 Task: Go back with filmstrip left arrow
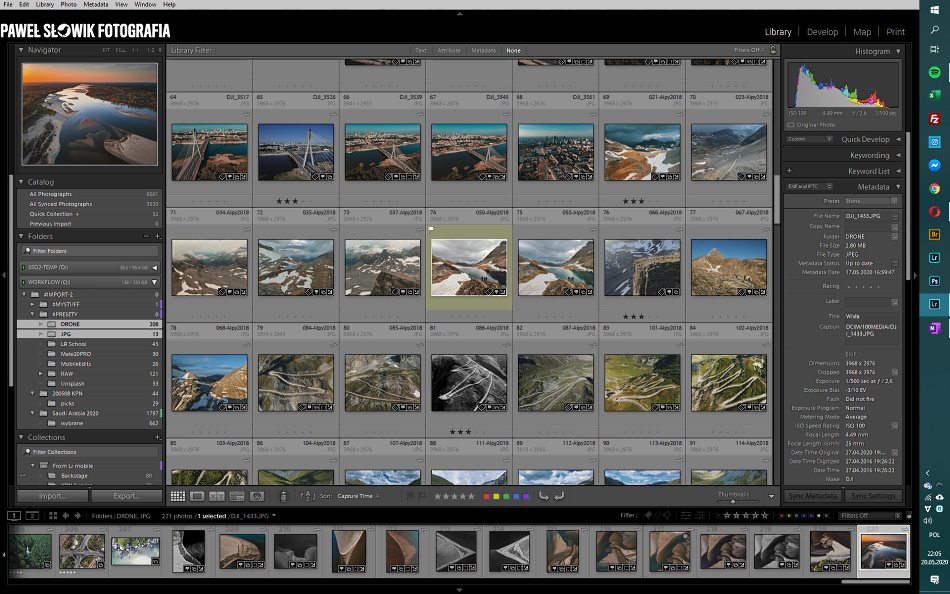coord(65,516)
